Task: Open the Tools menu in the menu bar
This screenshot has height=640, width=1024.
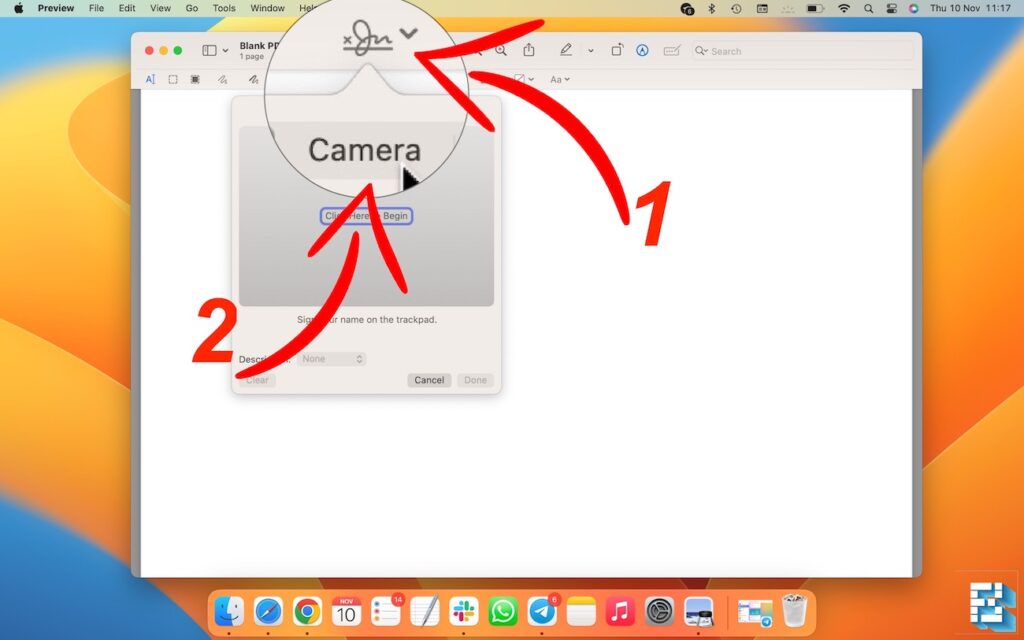Action: point(224,8)
